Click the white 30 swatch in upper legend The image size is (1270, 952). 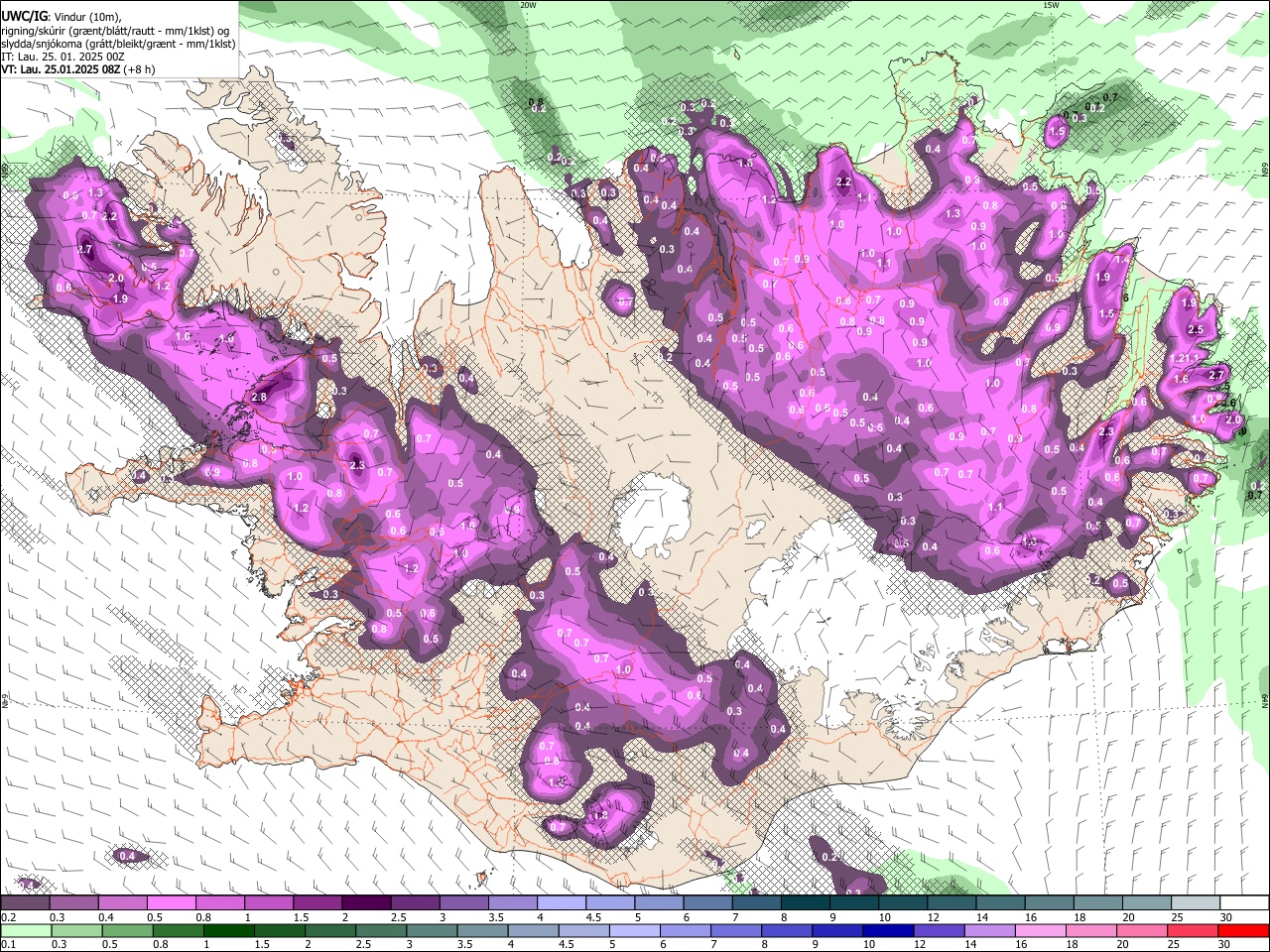click(x=1244, y=902)
